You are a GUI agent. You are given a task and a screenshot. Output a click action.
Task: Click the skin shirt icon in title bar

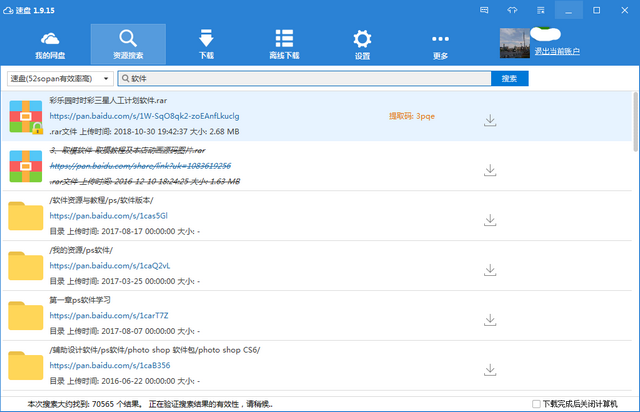tap(512, 10)
